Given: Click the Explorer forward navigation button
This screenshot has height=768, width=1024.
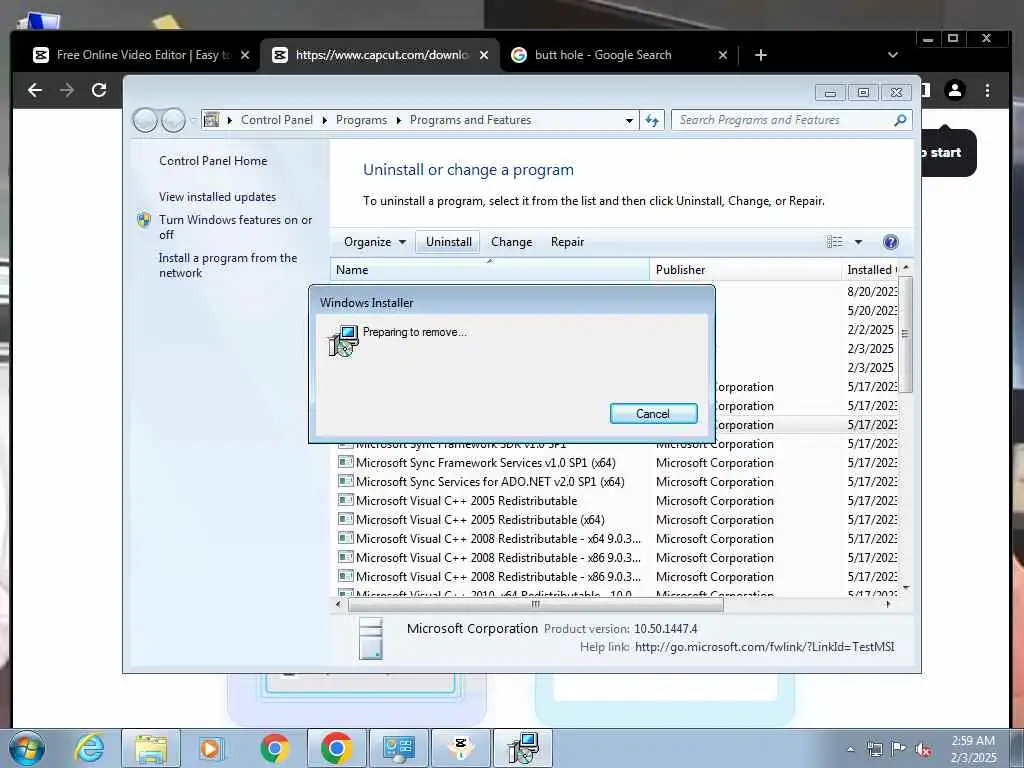Looking at the screenshot, I should [x=173, y=120].
